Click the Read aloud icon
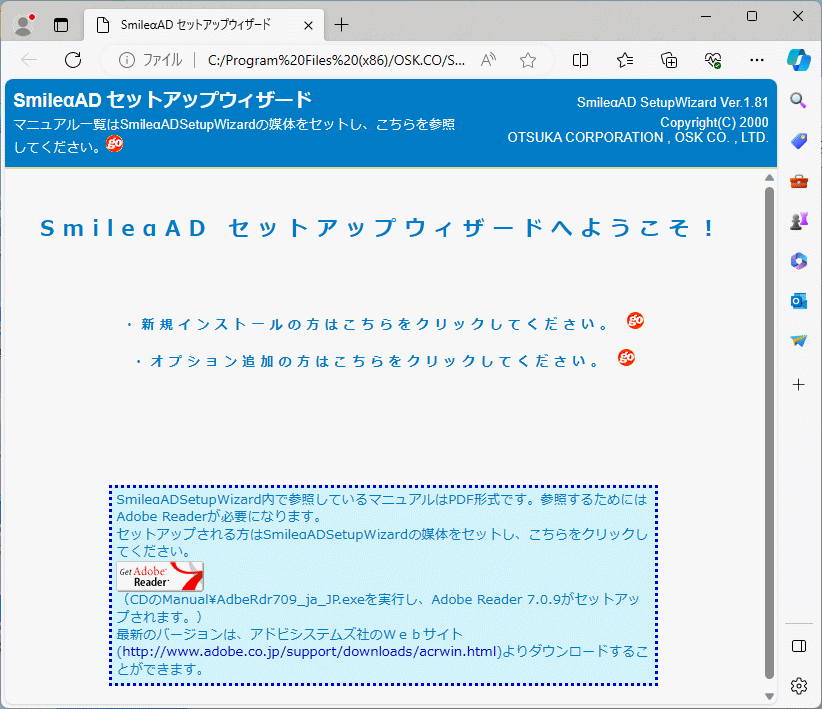 point(488,60)
